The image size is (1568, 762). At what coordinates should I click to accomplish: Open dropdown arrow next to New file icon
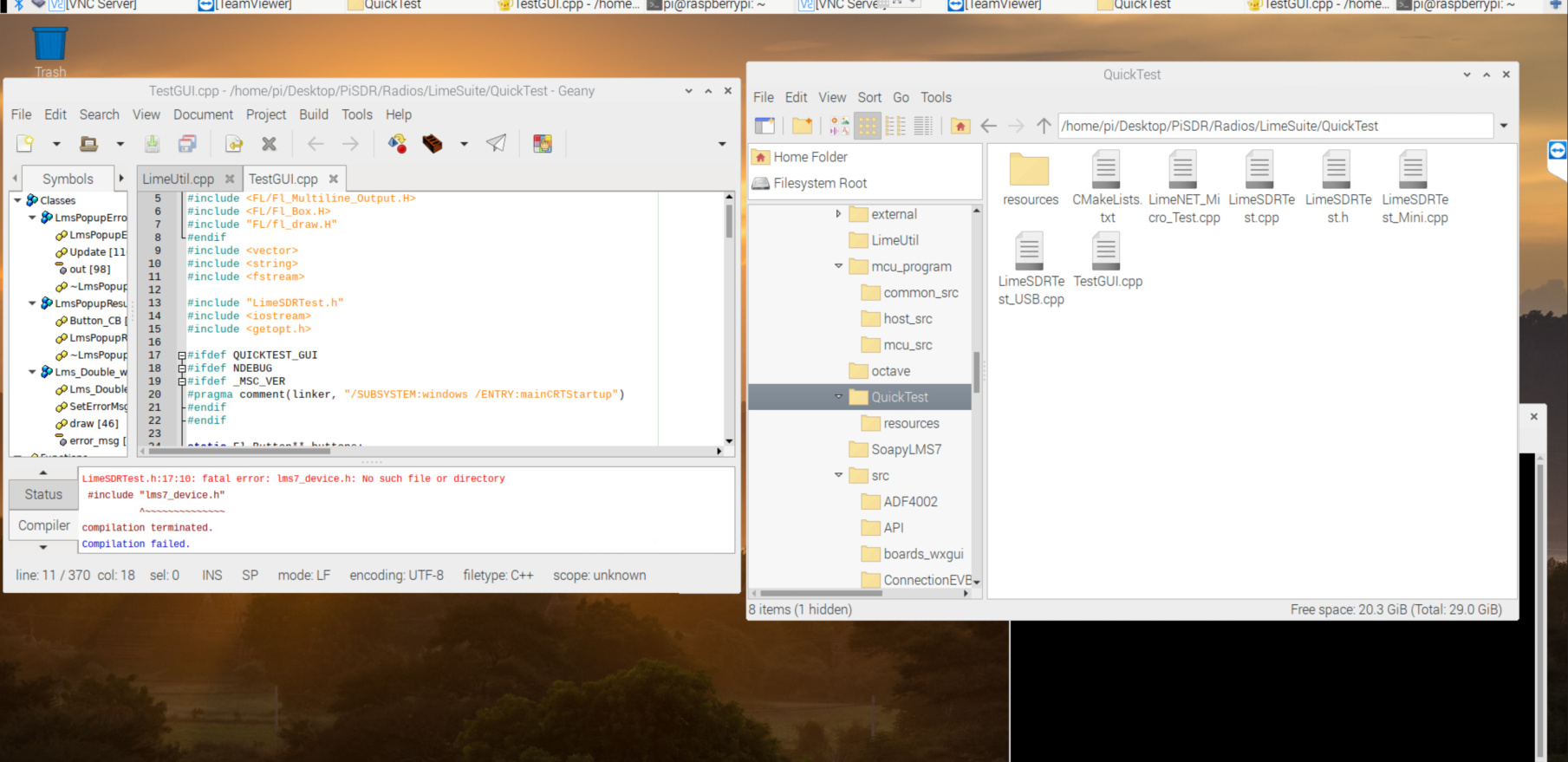56,144
